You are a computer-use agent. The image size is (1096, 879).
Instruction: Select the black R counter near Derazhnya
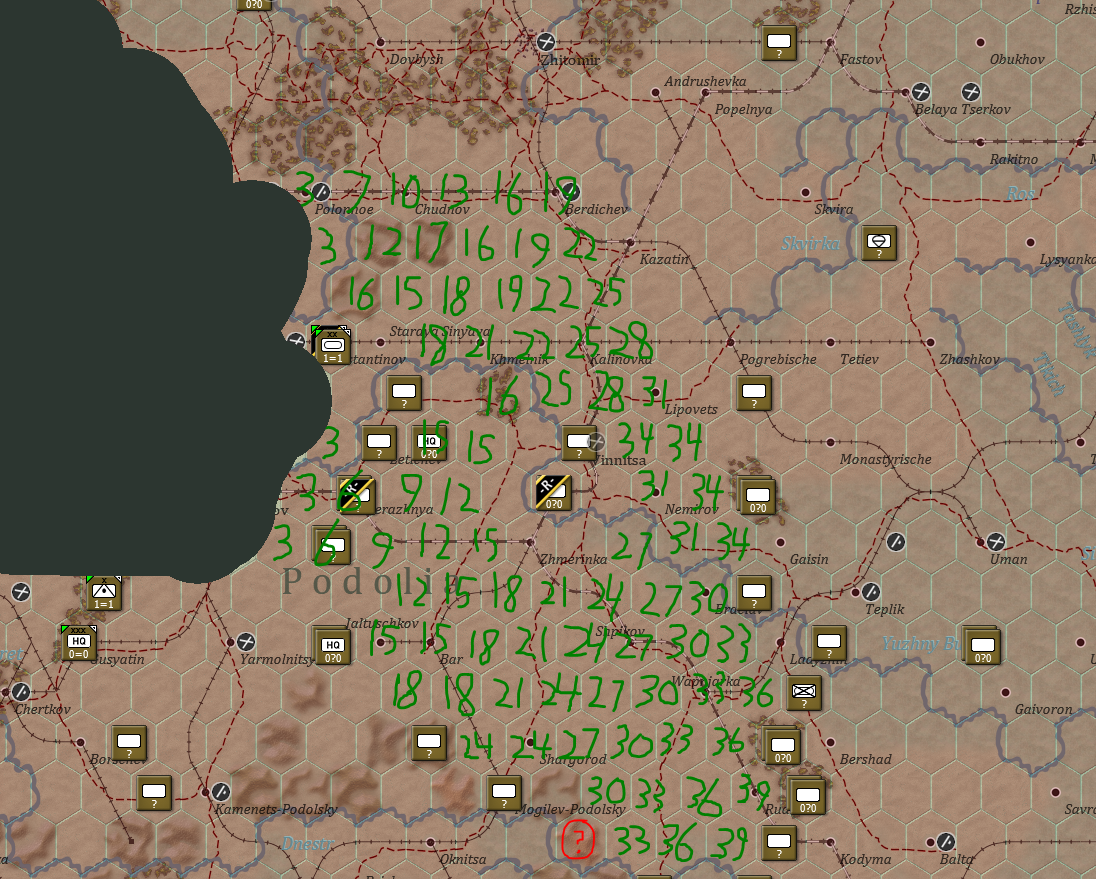point(356,495)
